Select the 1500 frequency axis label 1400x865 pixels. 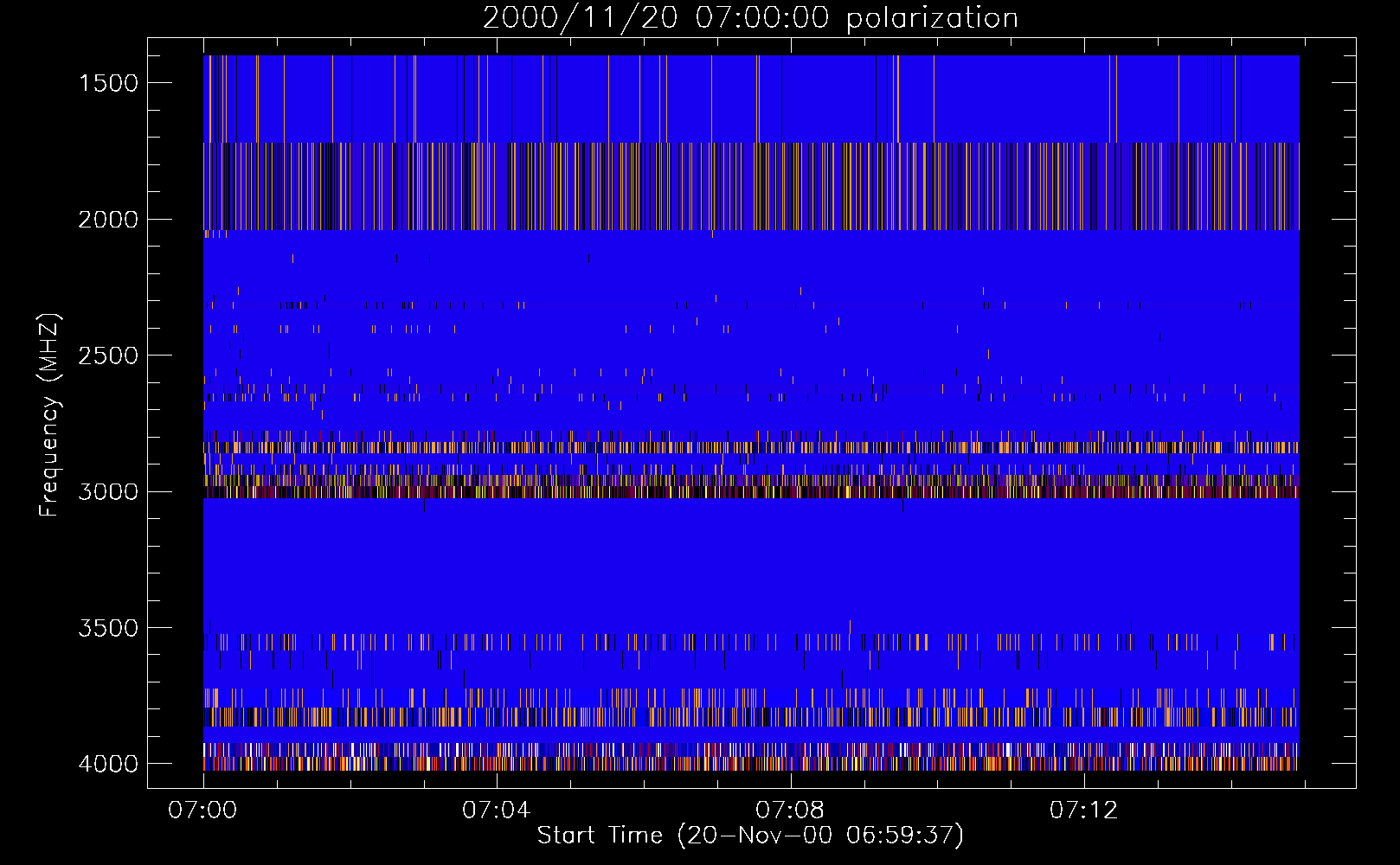pos(108,83)
